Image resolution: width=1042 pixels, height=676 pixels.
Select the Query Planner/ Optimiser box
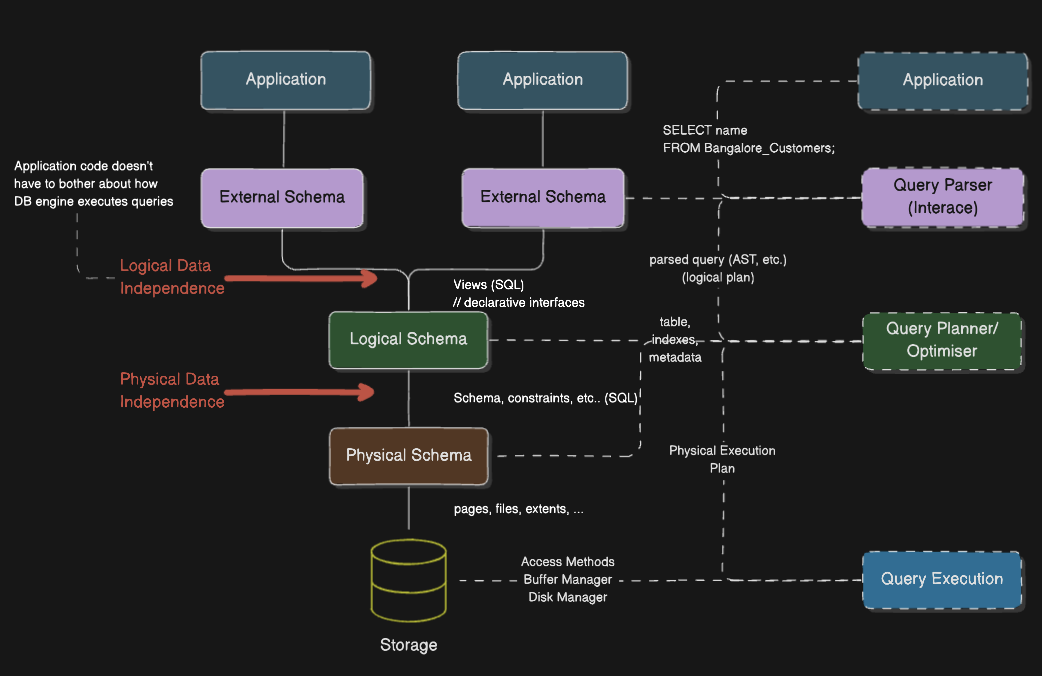point(942,340)
